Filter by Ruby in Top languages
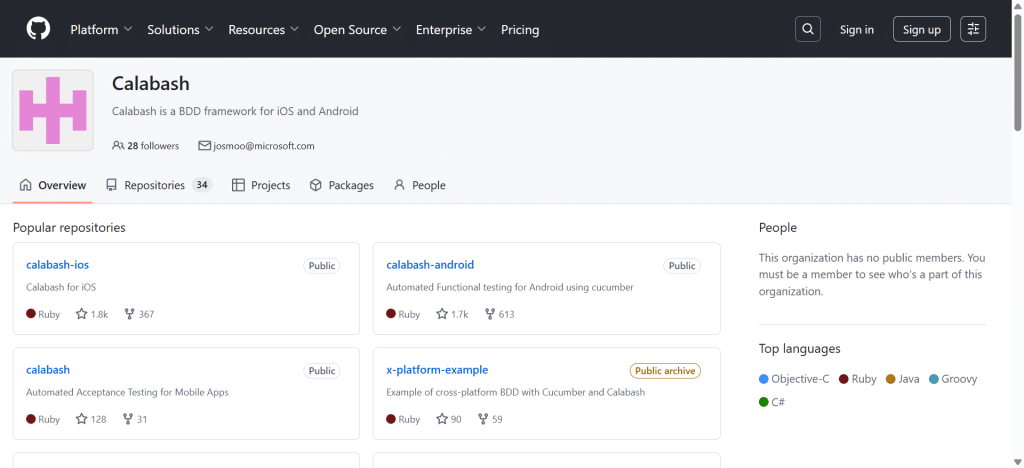This screenshot has width=1024, height=468. (857, 379)
